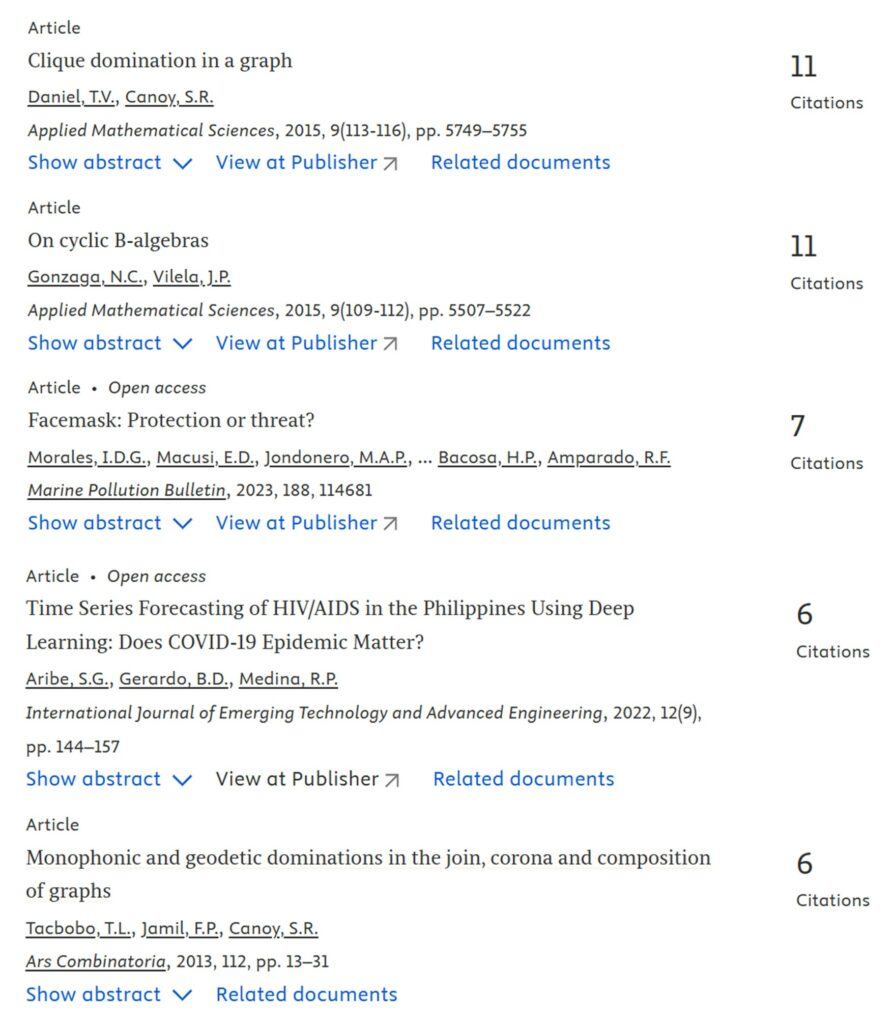Open Related documents for Ars Combinatoria article

pos(306,995)
